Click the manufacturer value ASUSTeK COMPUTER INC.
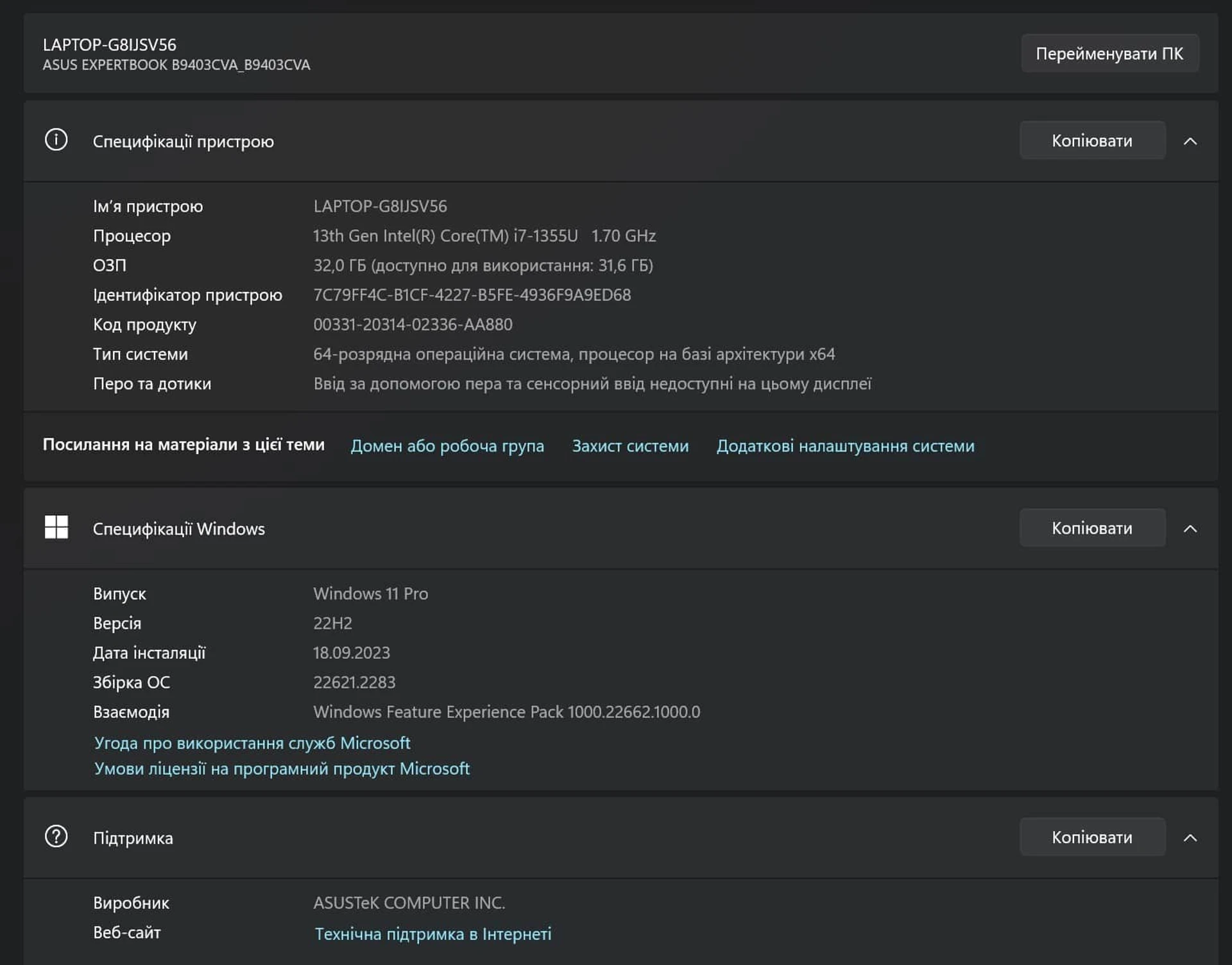1232x965 pixels. click(x=409, y=903)
